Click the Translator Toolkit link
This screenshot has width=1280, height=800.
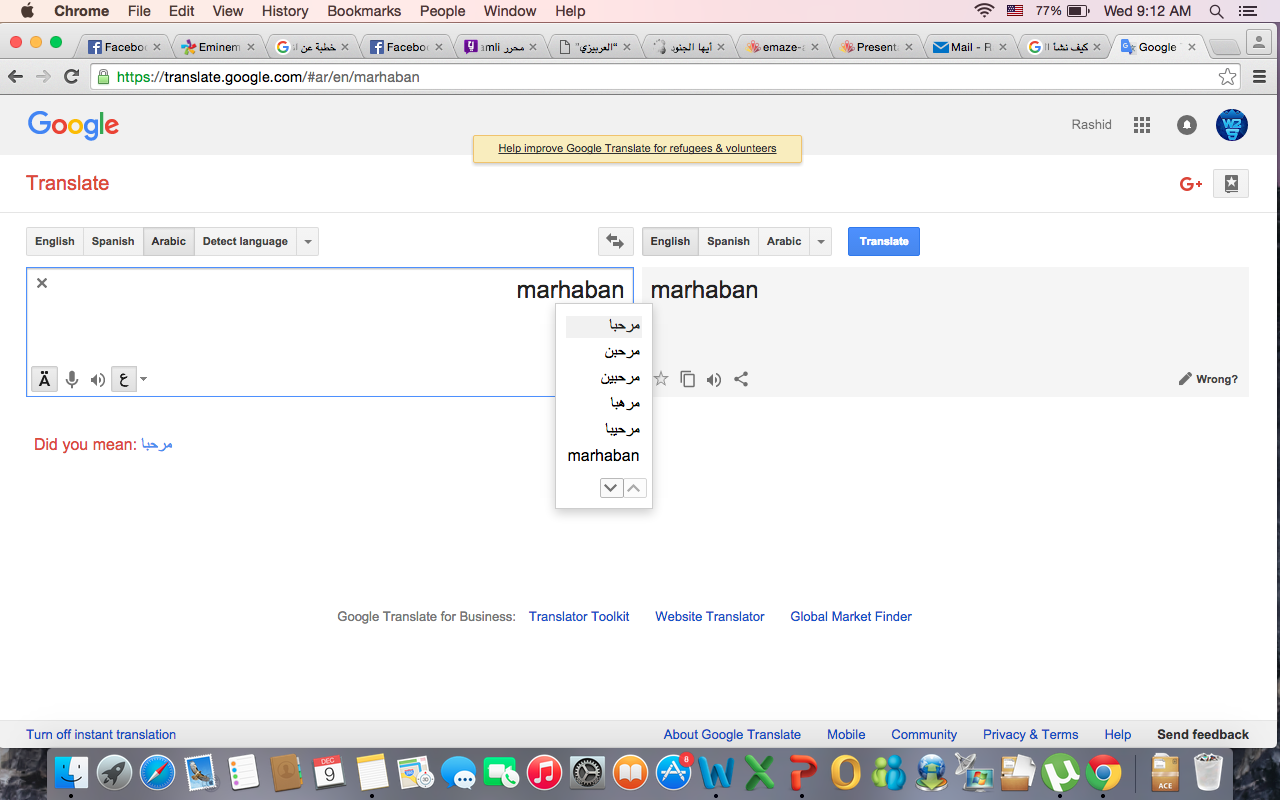click(579, 616)
